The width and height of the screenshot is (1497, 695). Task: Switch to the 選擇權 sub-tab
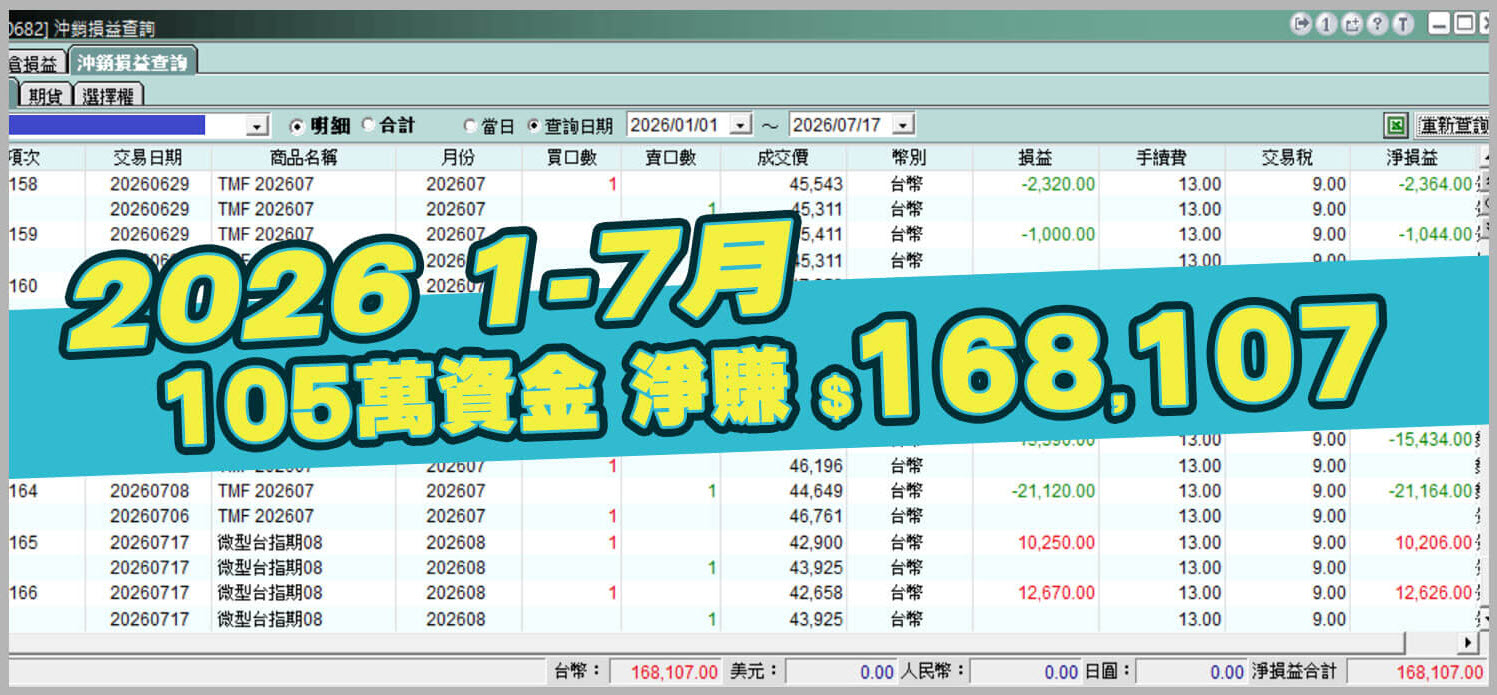coord(110,96)
